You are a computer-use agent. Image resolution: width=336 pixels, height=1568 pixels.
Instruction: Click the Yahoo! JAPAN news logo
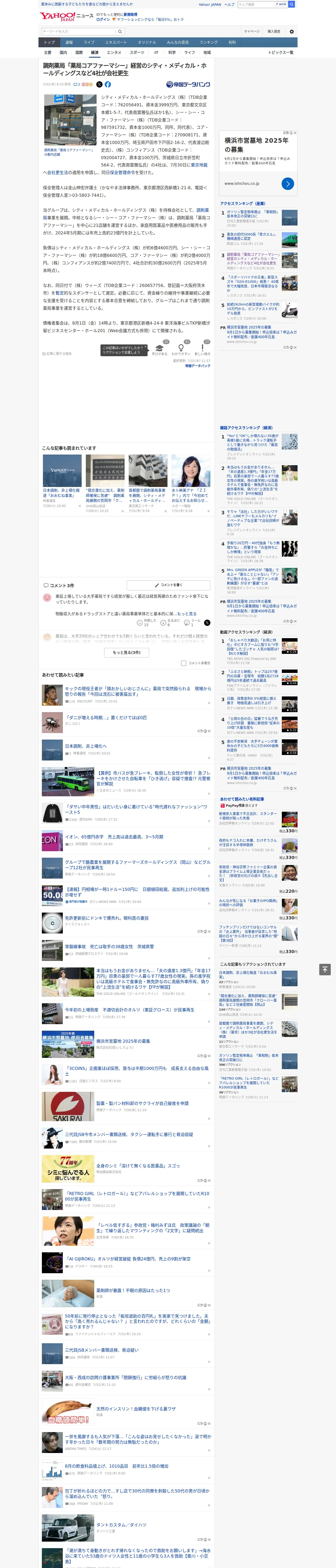click(x=57, y=16)
